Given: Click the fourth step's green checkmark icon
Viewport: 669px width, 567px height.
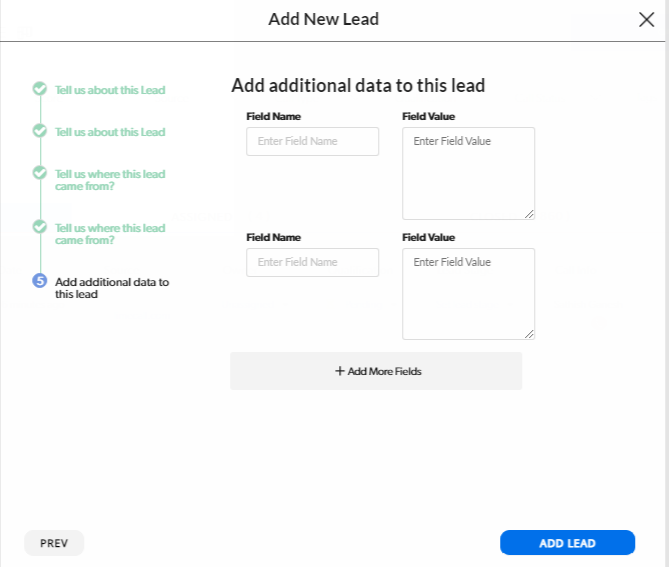Looking at the screenshot, I should [40, 227].
